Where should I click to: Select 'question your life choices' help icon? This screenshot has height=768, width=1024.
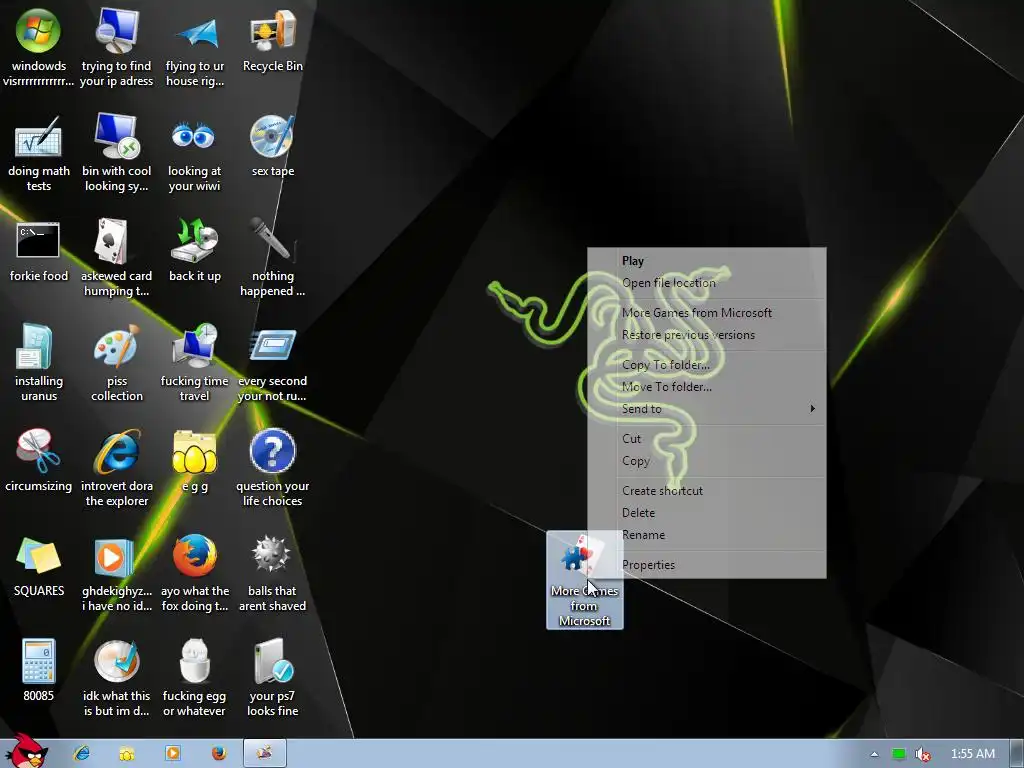[272, 468]
